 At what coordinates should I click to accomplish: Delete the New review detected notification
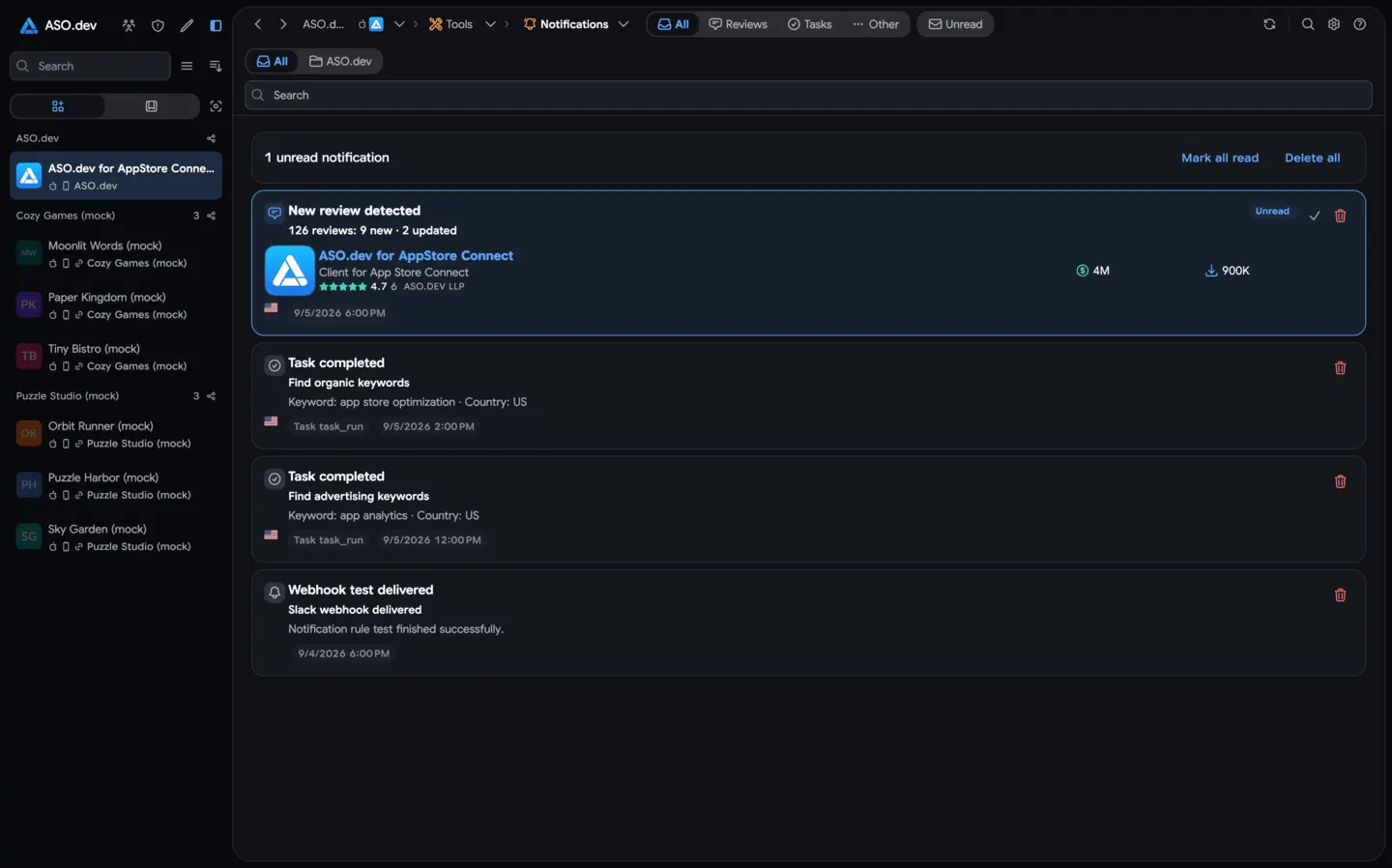1340,216
